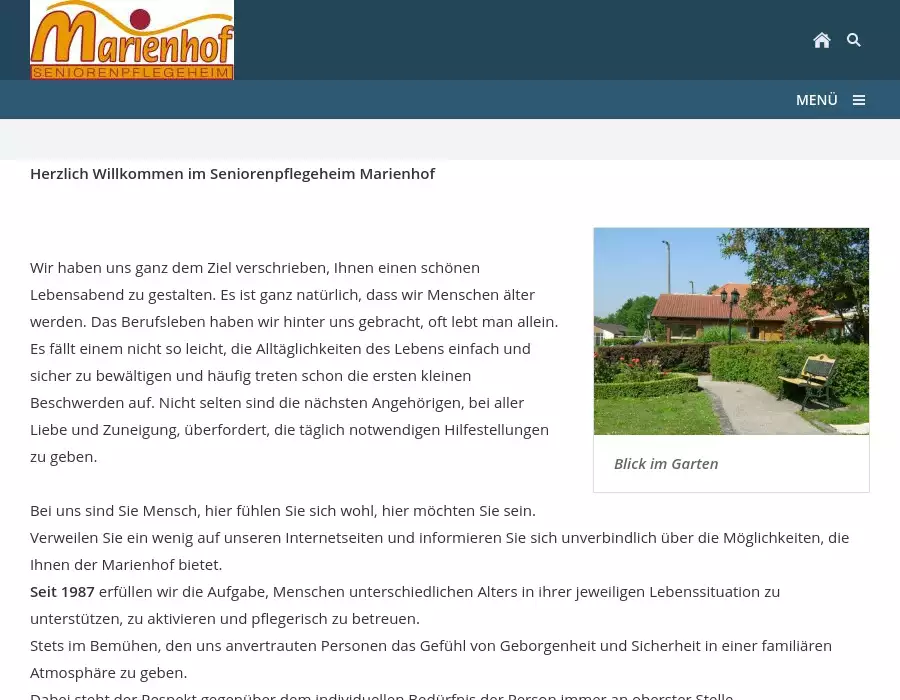The image size is (900, 700).
Task: Click the sentence starting 'Verweilen Sie ein wenig'
Action: [x=438, y=538]
